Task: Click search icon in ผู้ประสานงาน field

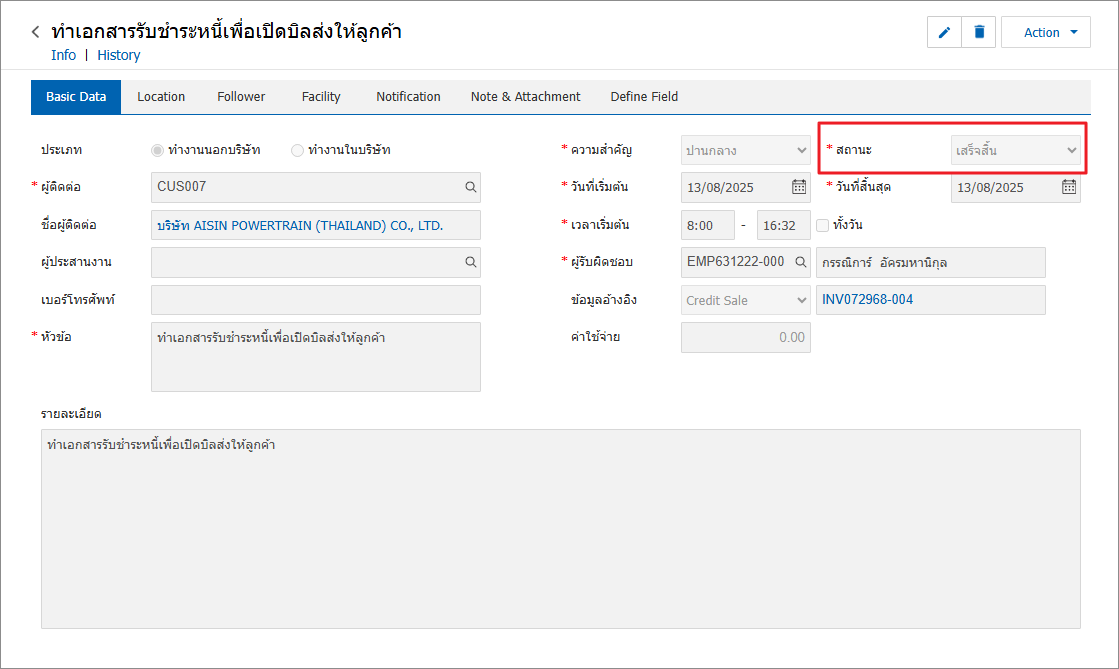Action: click(470, 262)
